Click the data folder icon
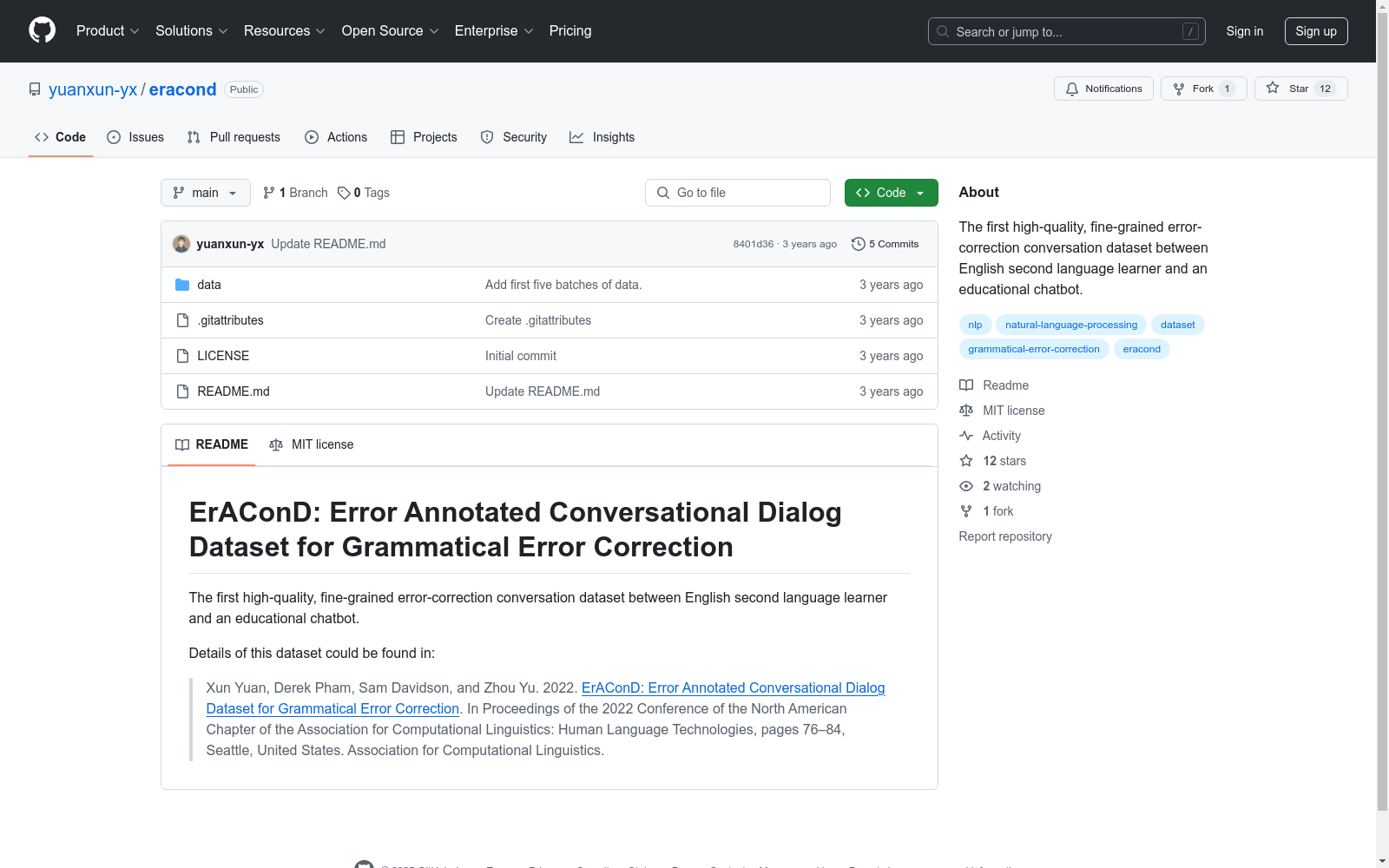 [x=182, y=285]
